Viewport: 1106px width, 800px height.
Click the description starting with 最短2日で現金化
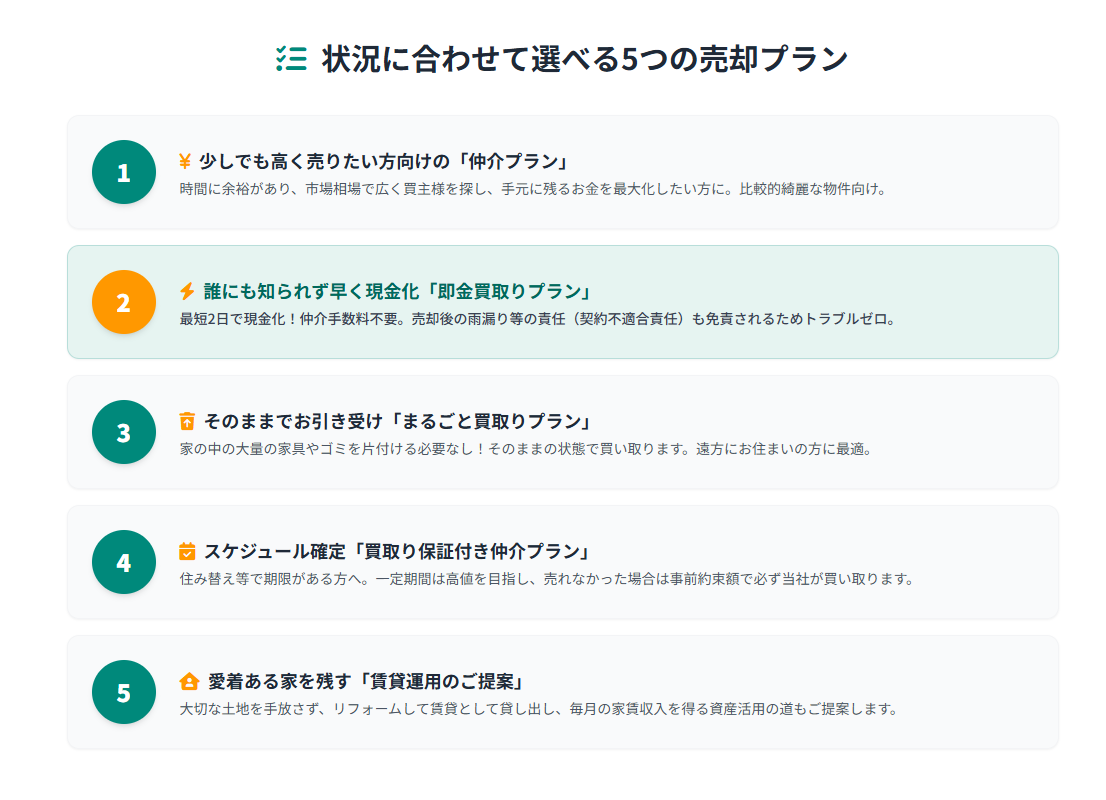point(537,320)
